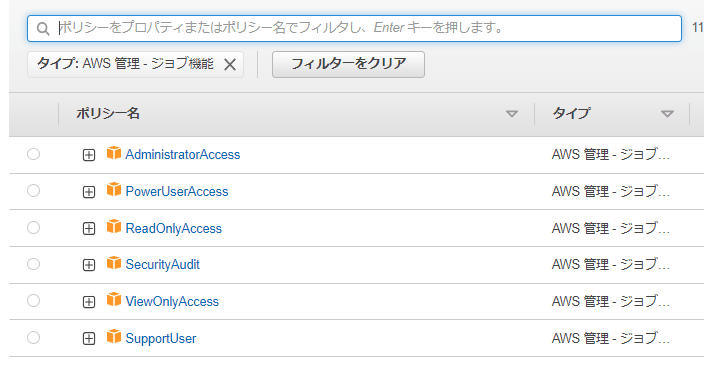The image size is (704, 365).
Task: Click the type cell in ReadOnlyAccess row
Action: 611,228
